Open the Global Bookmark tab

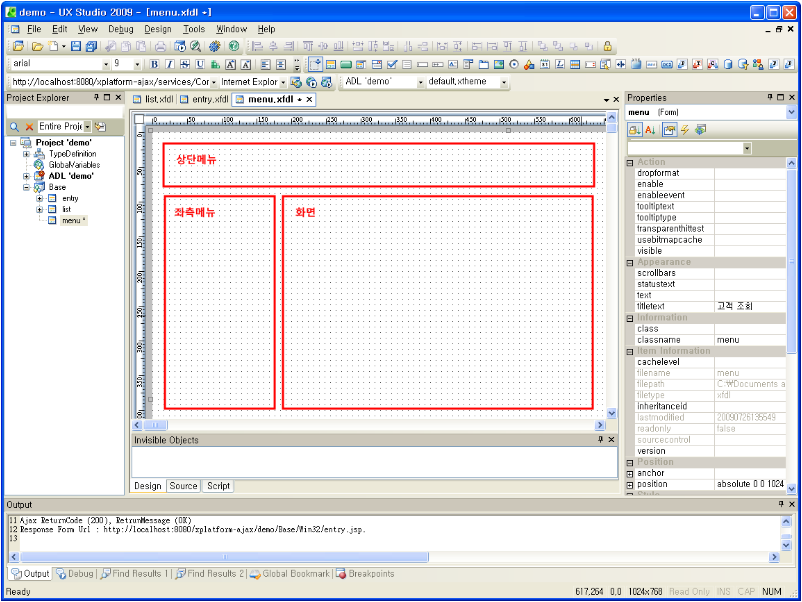pos(290,574)
